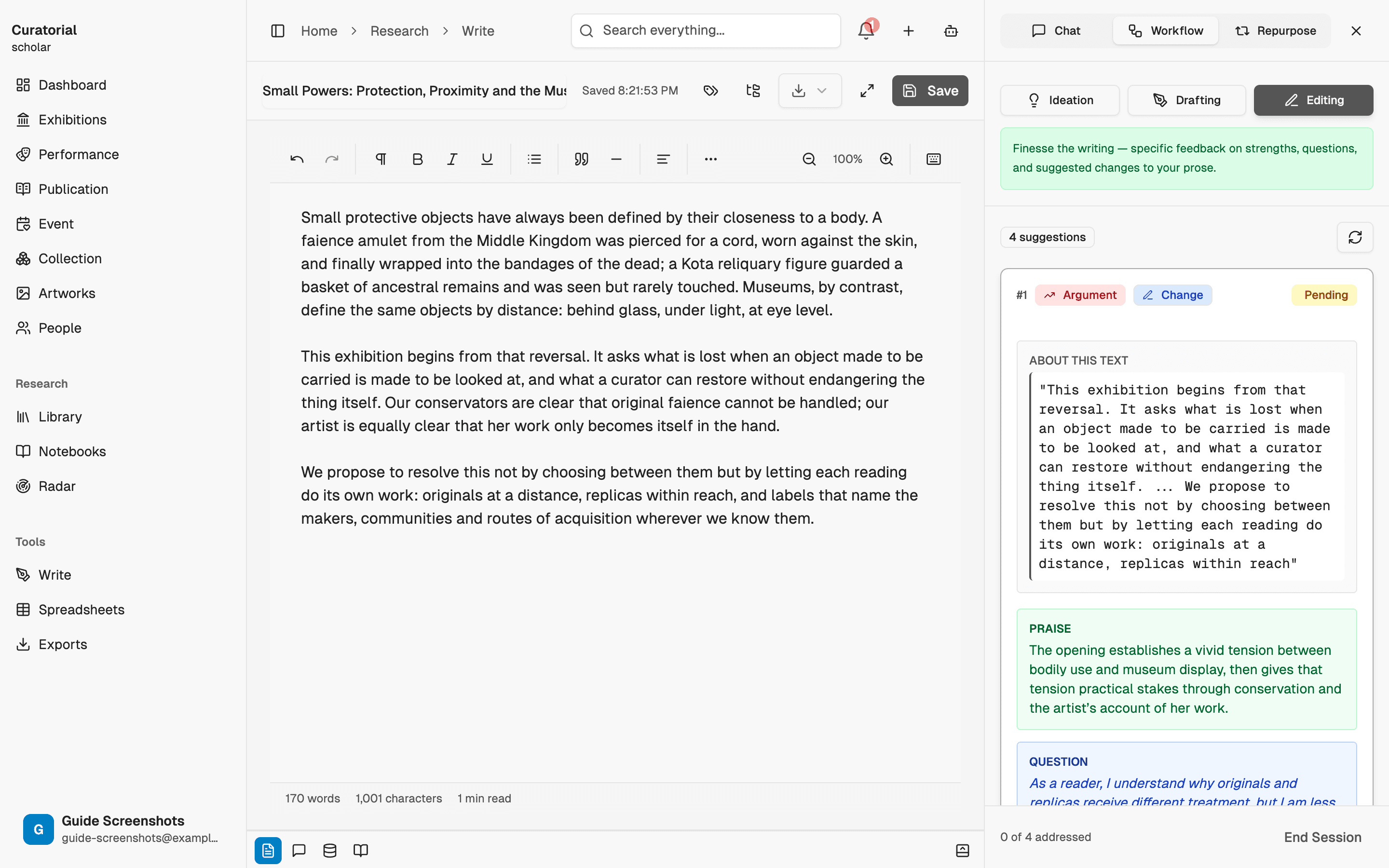Switch to the Repurpose tab
The image size is (1389, 868).
tap(1275, 31)
